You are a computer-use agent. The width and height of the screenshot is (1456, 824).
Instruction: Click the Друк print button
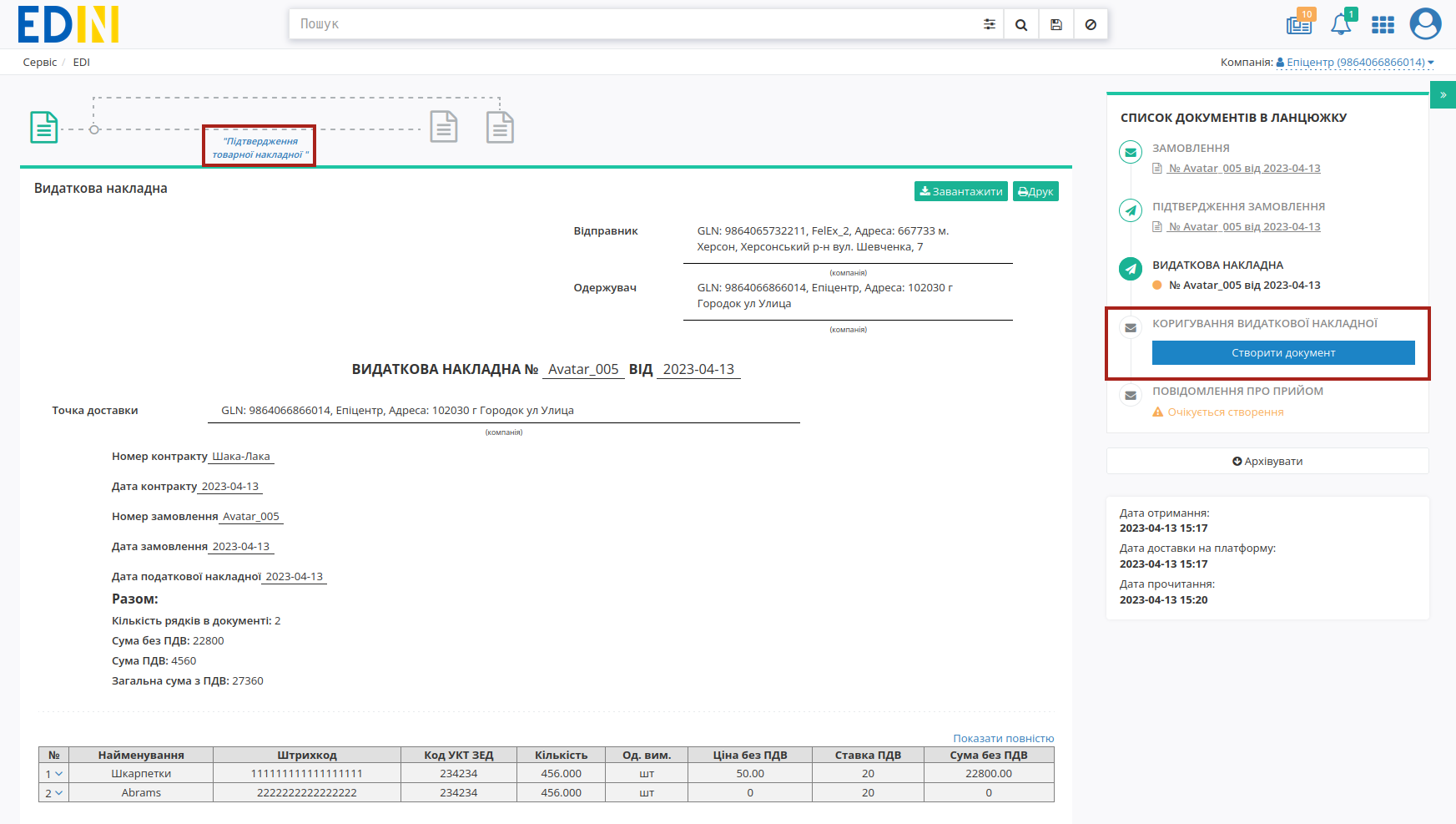coord(1035,191)
